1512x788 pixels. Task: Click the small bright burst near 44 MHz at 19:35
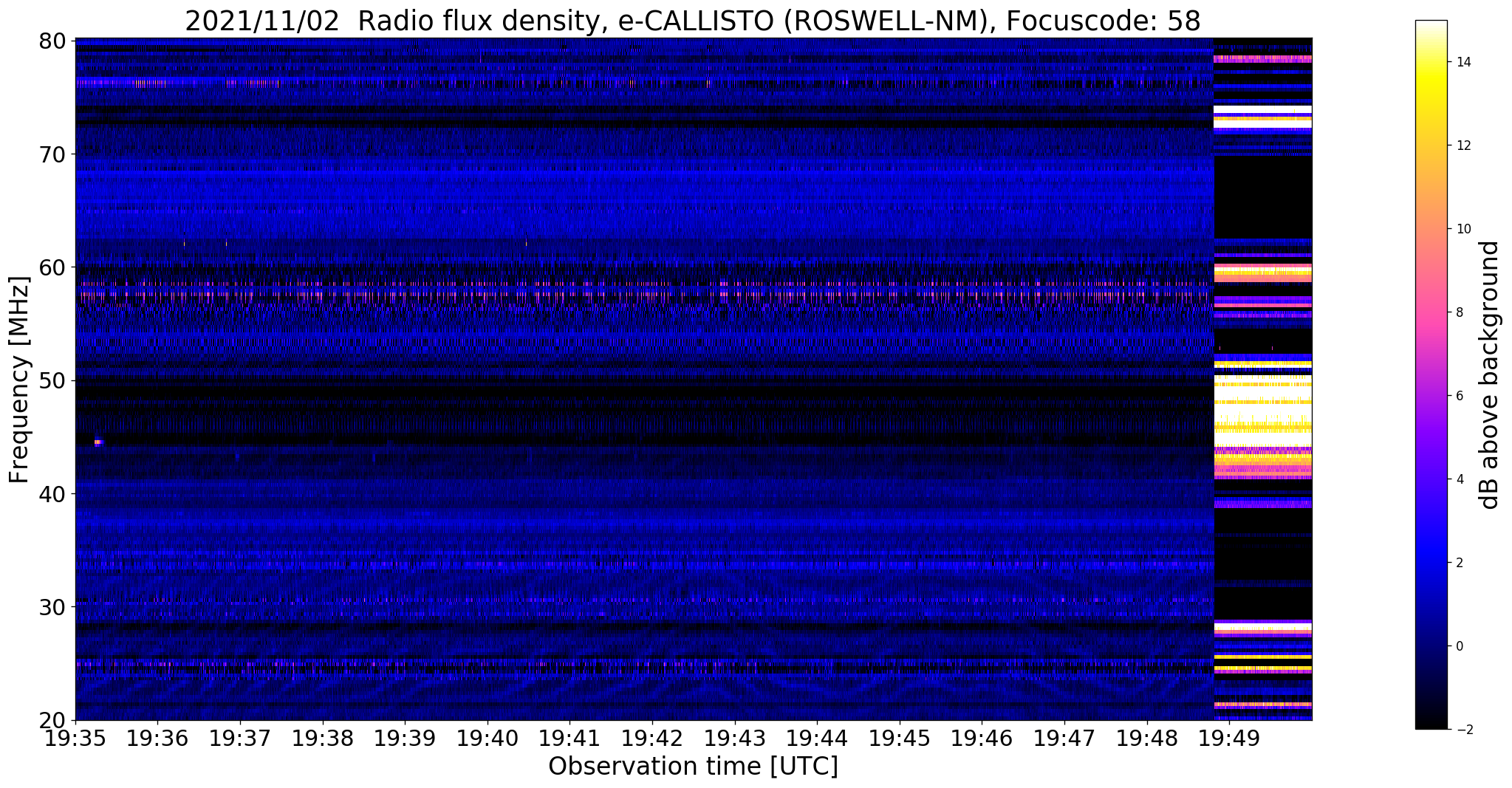(98, 442)
